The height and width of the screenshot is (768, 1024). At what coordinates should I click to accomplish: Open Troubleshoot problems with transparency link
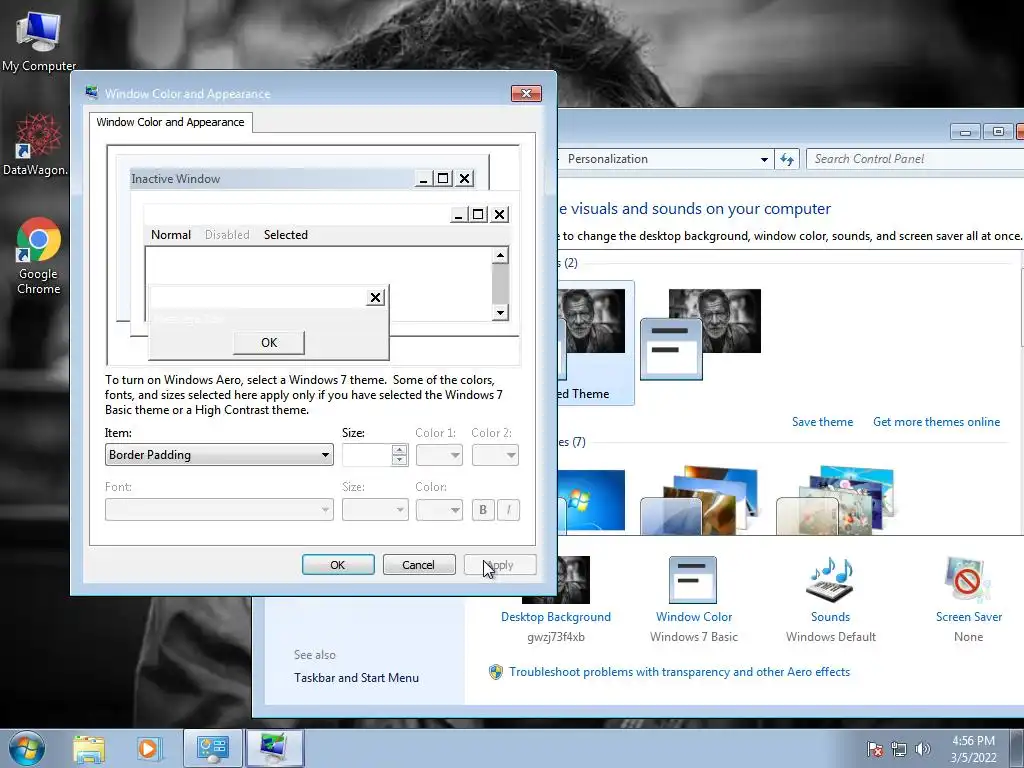(x=679, y=672)
